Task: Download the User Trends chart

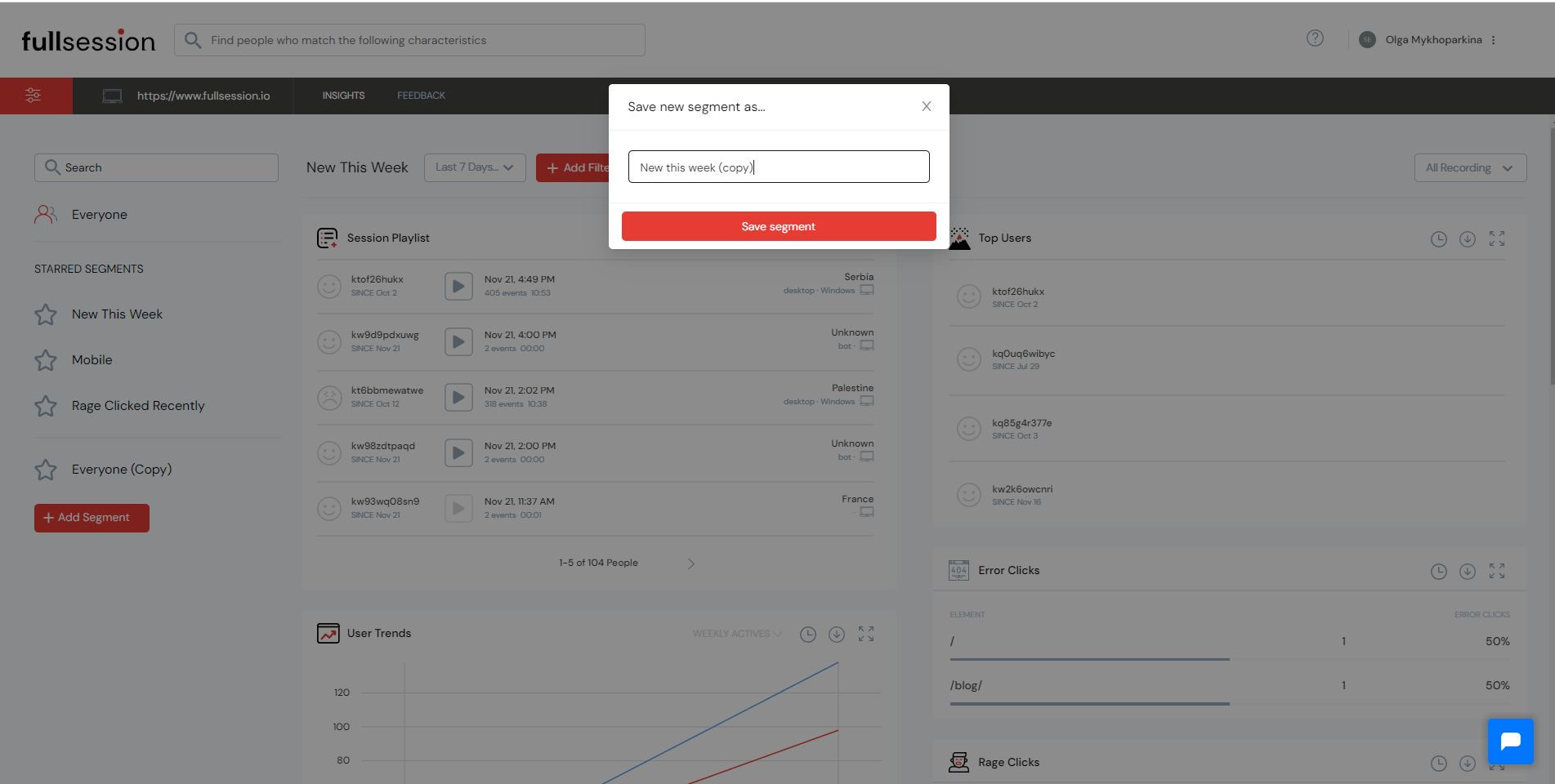Action: pos(837,634)
